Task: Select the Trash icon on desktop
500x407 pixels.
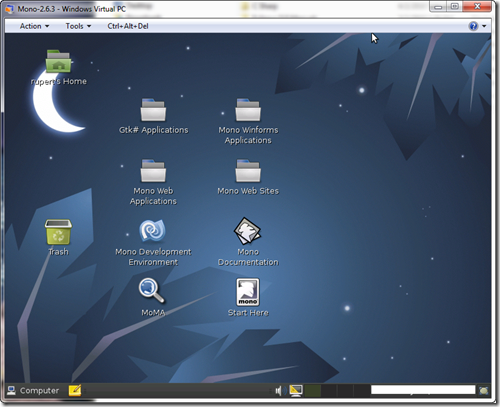Action: (58, 232)
